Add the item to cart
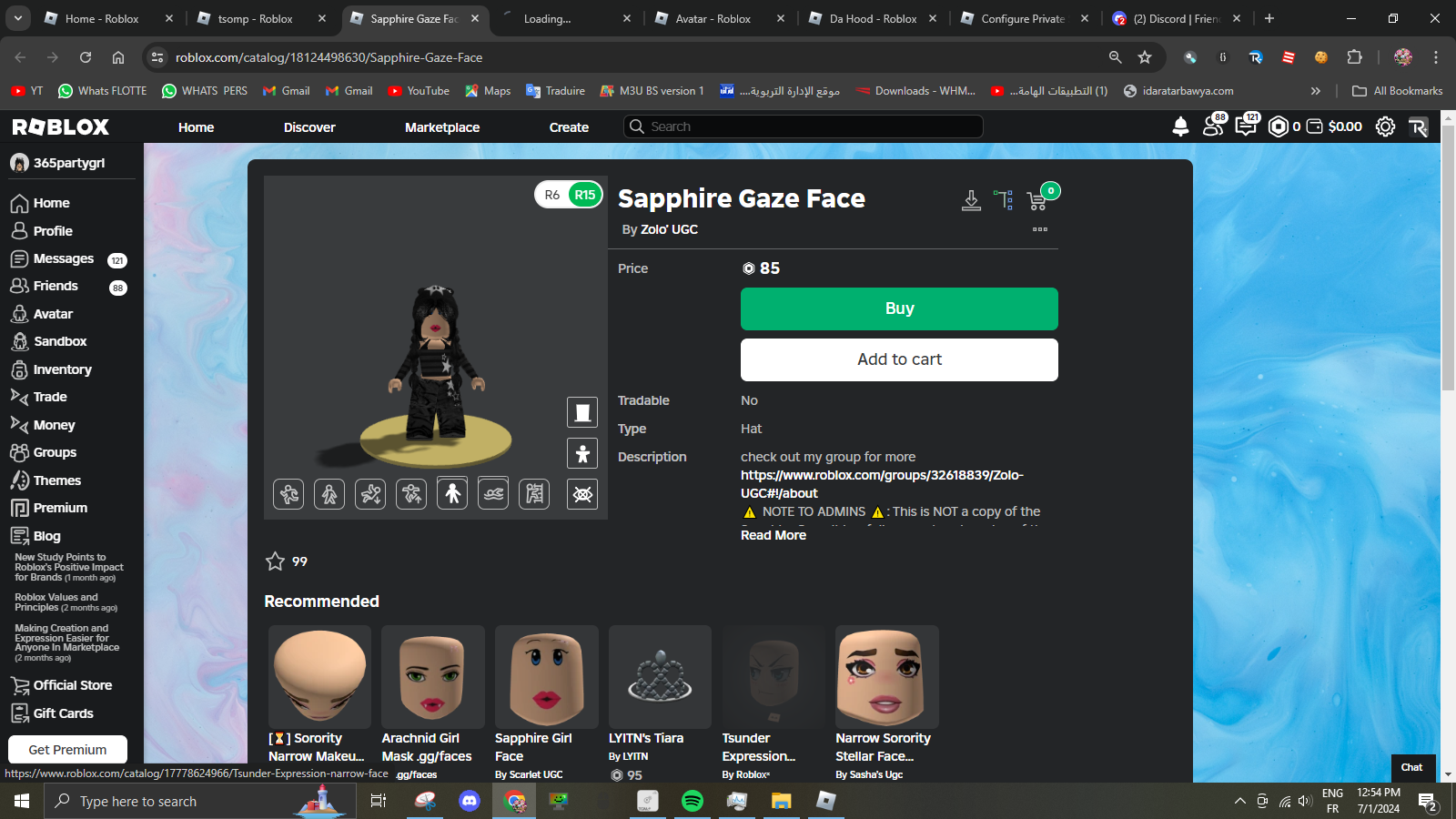 pos(899,359)
